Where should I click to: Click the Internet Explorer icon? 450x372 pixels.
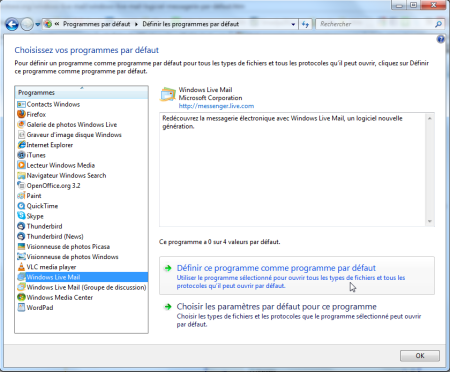point(21,145)
